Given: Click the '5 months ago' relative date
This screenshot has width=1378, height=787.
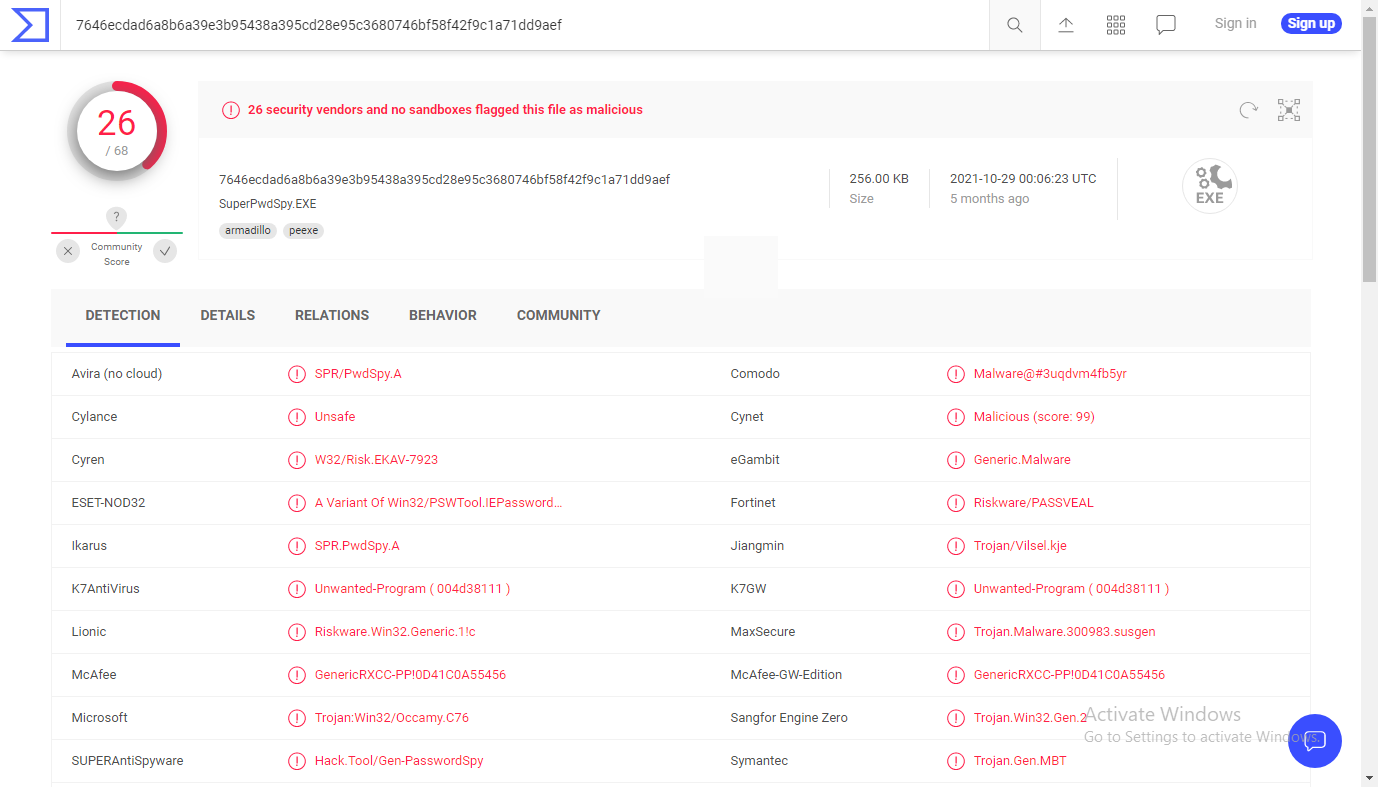Looking at the screenshot, I should tap(989, 199).
